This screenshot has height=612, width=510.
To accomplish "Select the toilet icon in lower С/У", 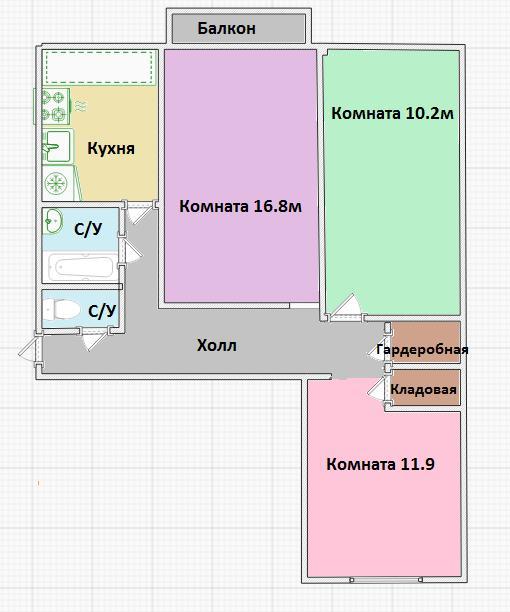I will [61, 310].
